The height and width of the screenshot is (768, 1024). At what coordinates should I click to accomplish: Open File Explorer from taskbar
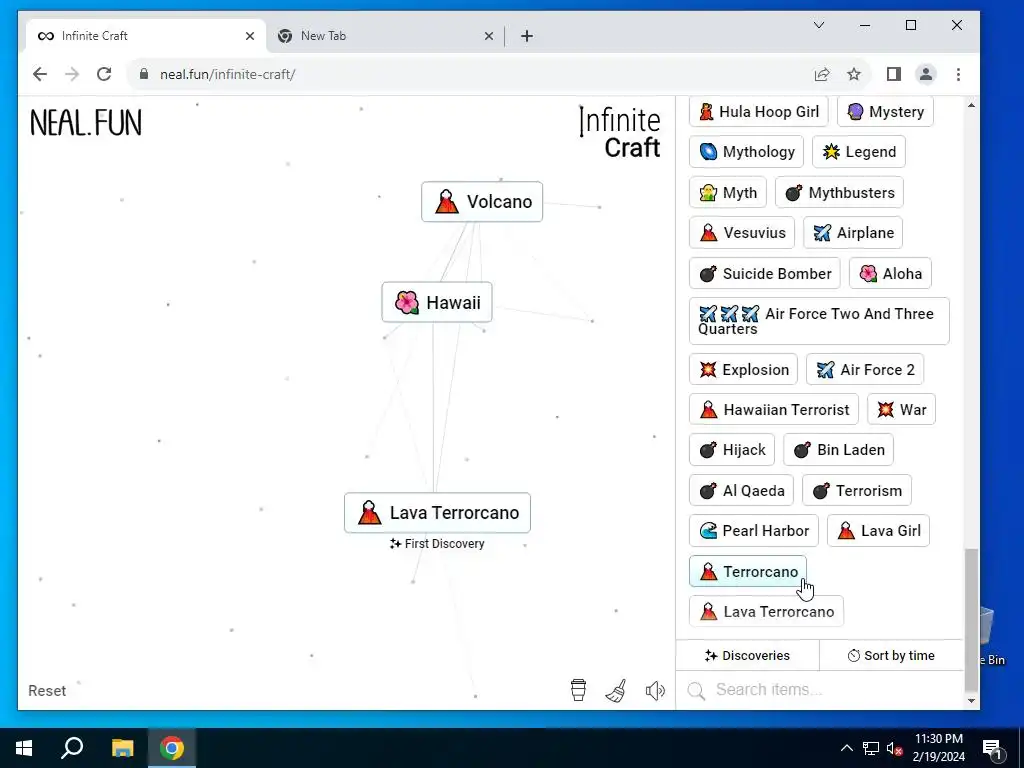pyautogui.click(x=122, y=748)
